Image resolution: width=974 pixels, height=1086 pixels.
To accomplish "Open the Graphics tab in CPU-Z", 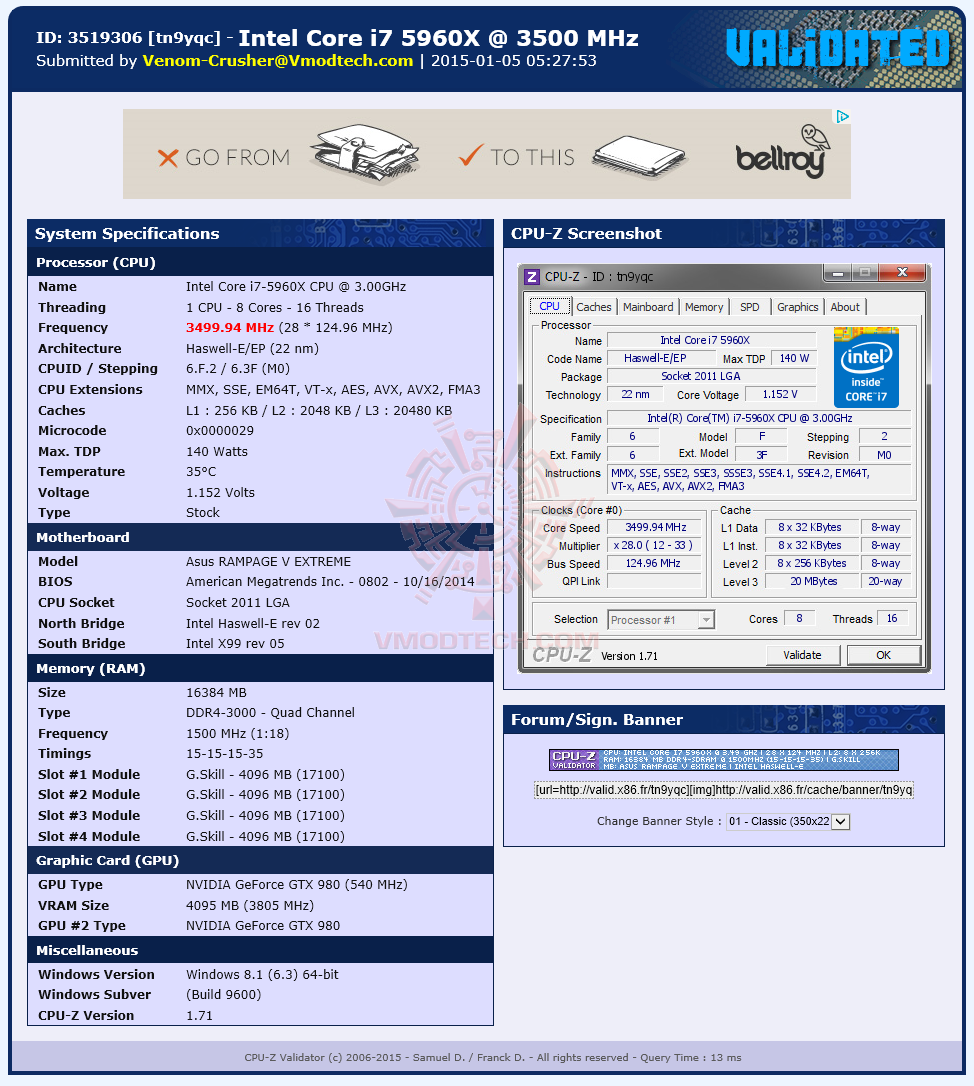I will (797, 307).
